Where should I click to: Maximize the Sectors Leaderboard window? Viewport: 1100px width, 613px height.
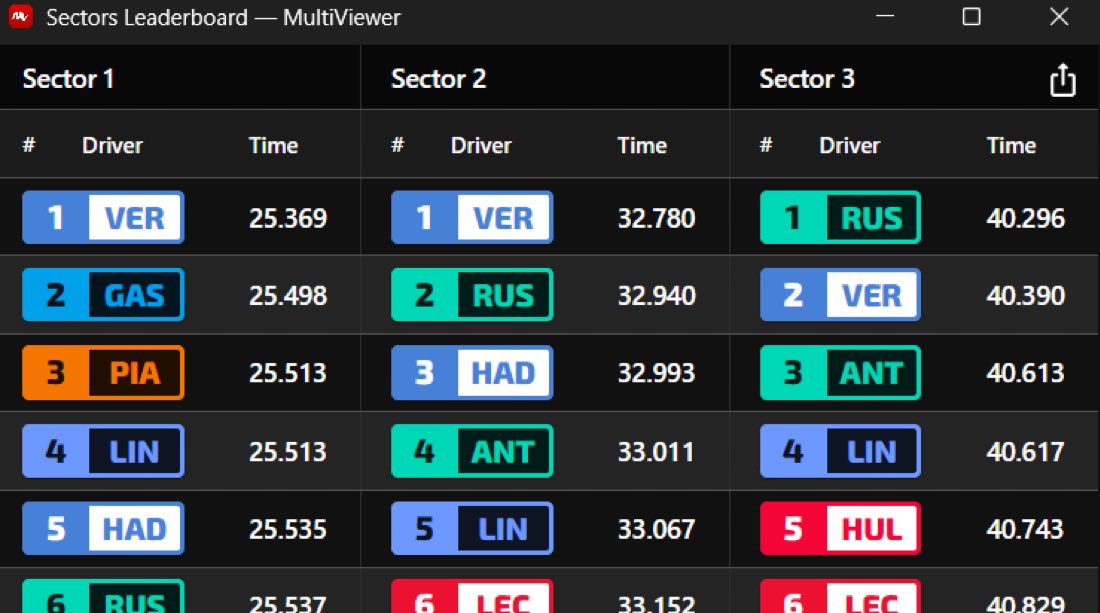(972, 16)
